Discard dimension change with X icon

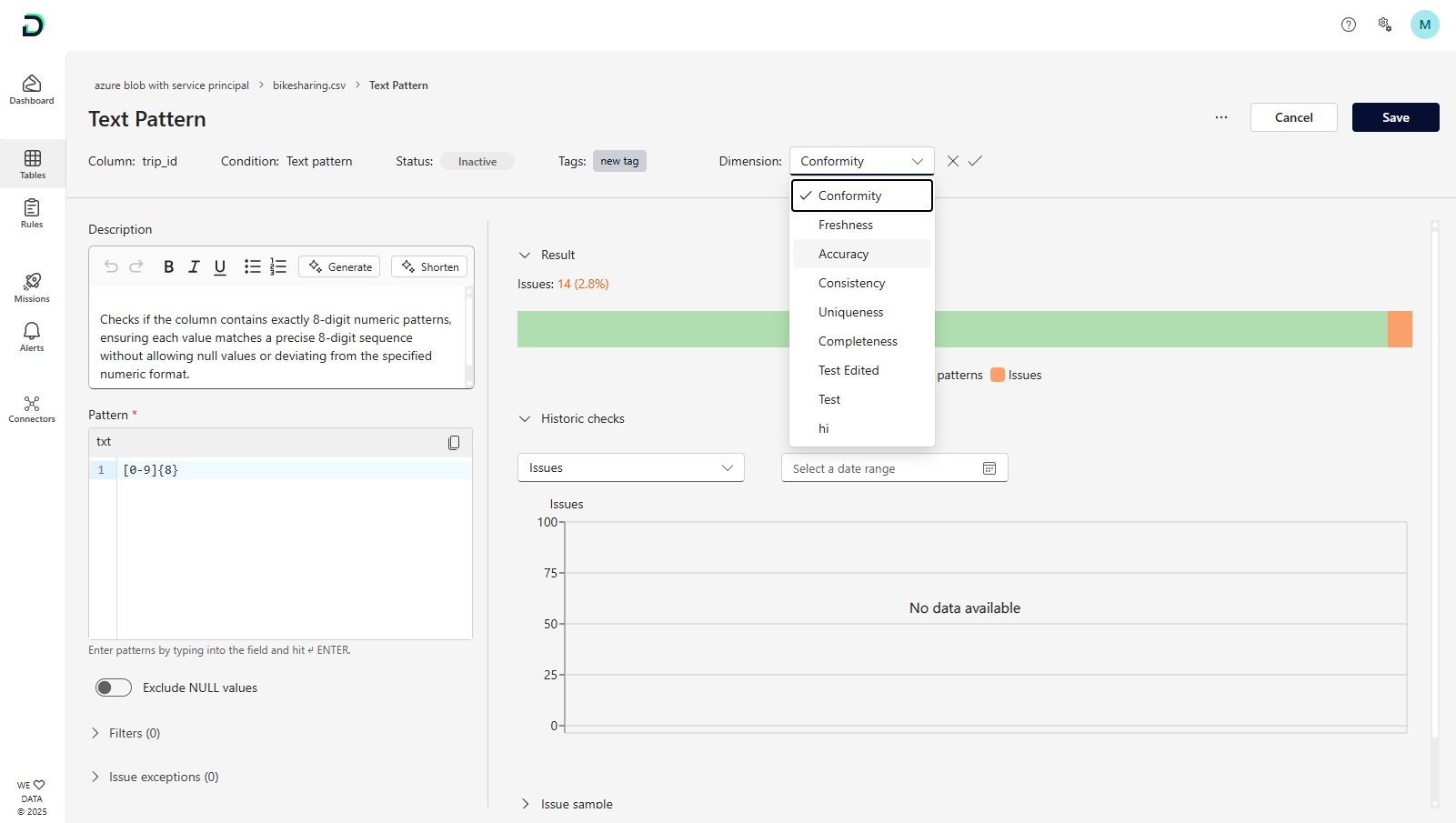[x=952, y=161]
